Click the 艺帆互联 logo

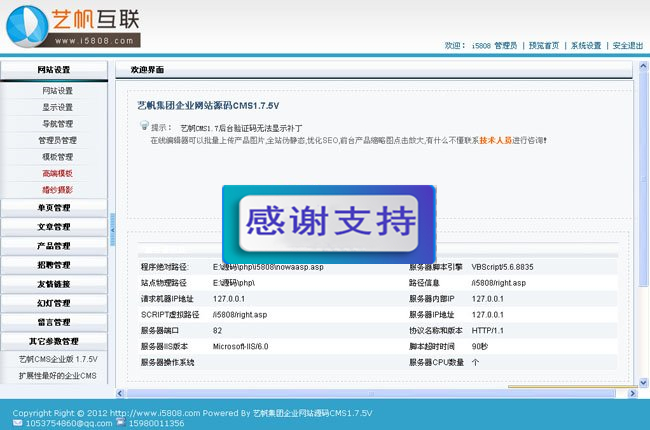(x=73, y=27)
